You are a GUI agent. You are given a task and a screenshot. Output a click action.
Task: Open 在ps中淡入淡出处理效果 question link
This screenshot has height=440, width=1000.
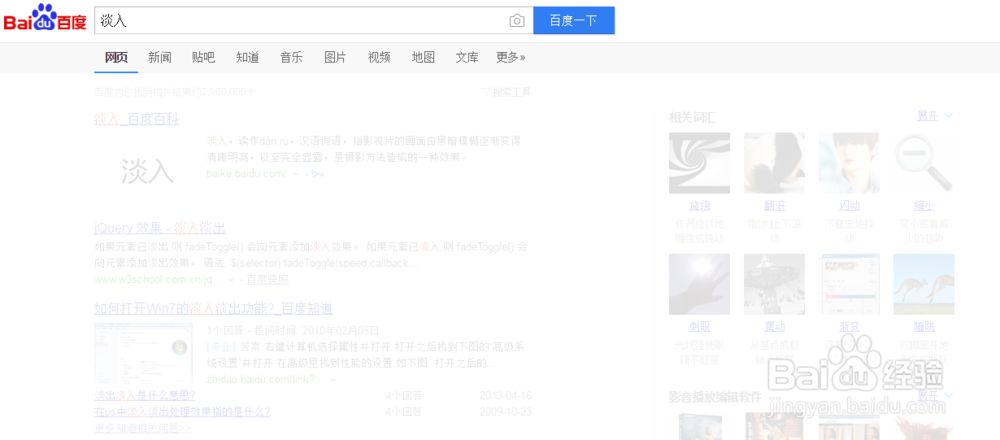(x=182, y=412)
